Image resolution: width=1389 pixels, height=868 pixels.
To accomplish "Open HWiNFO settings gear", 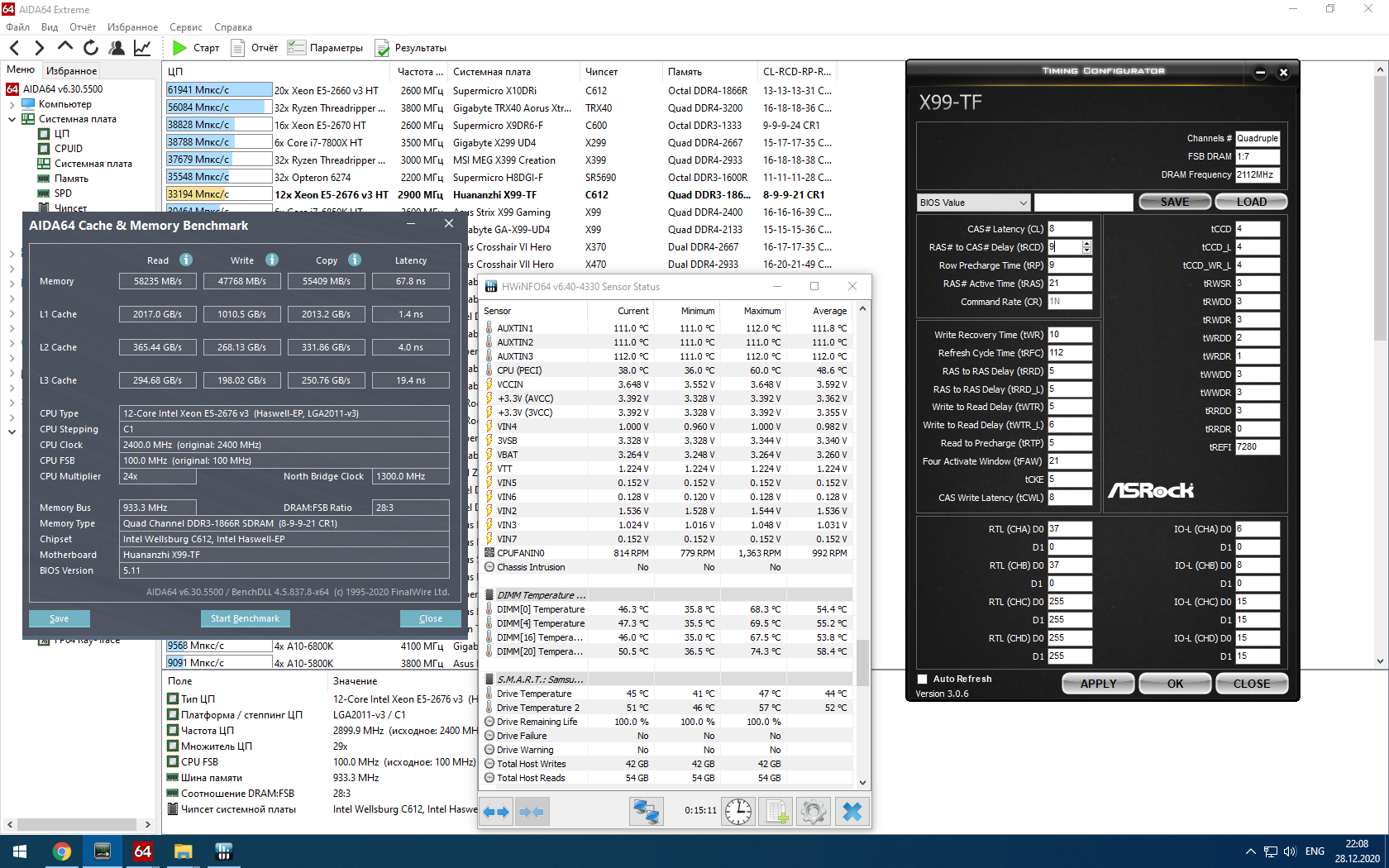I will tap(814, 812).
